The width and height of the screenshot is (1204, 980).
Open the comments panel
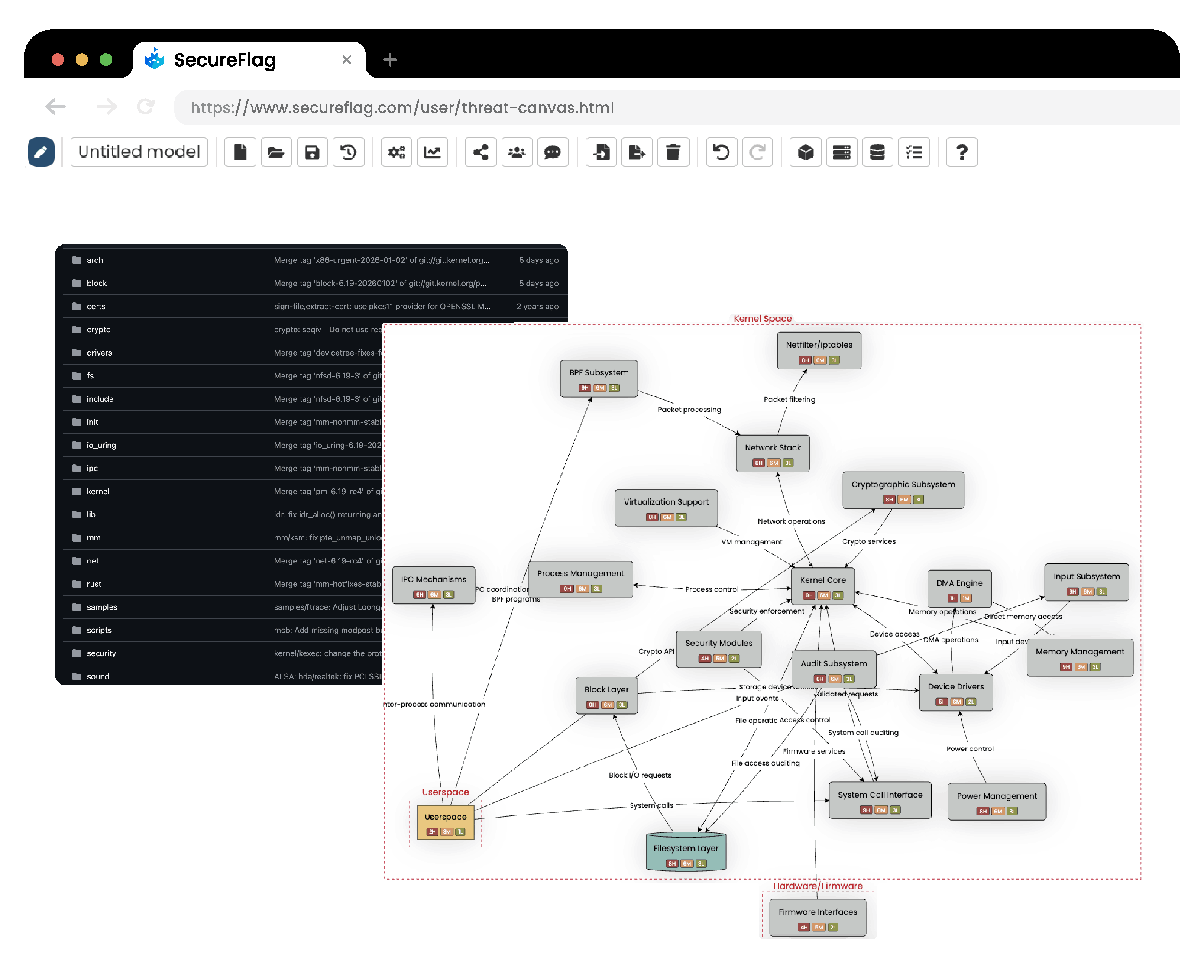(553, 152)
